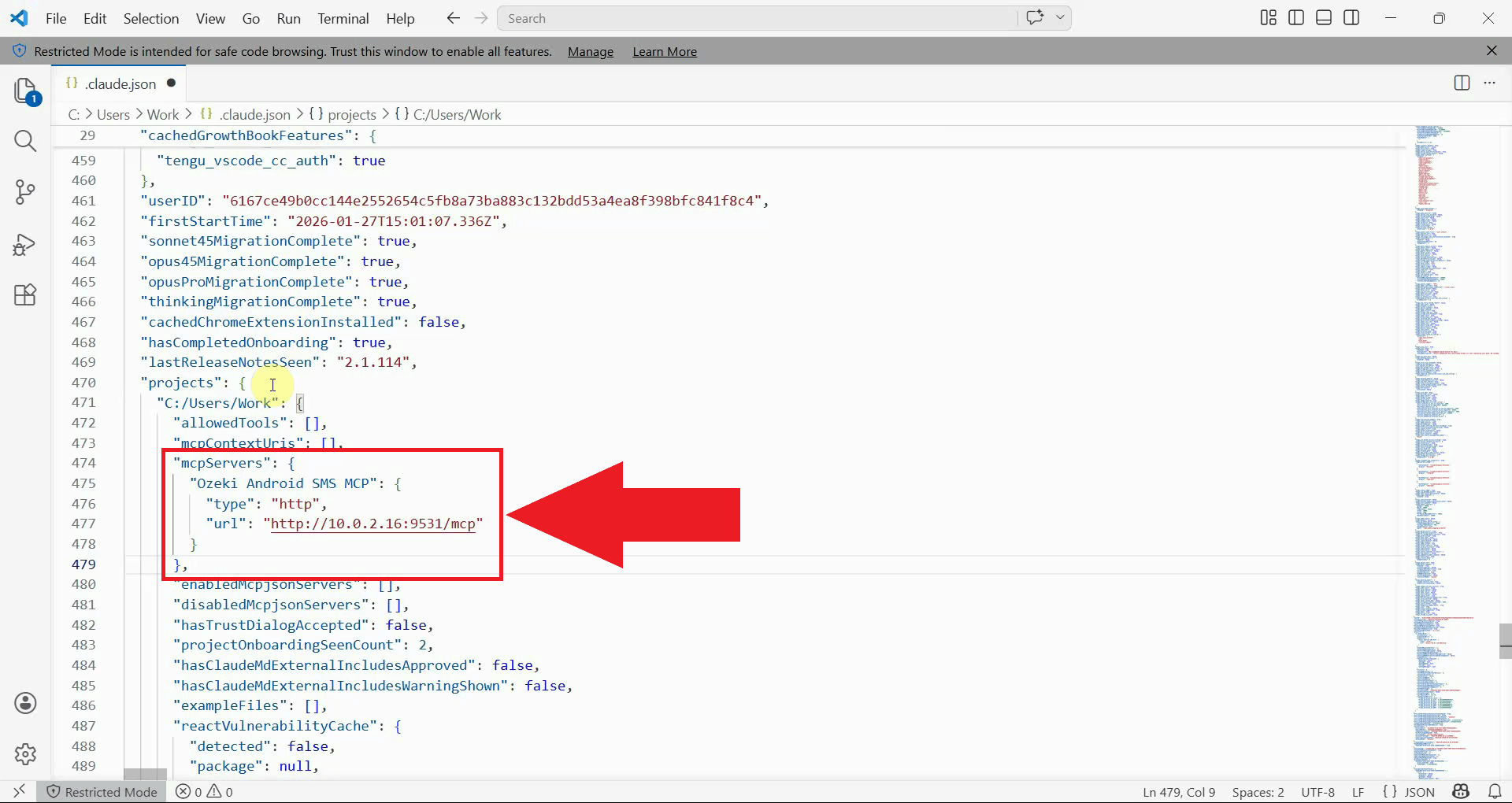Click the VS Code logo icon
Image resolution: width=1512 pixels, height=803 pixels.
19,18
